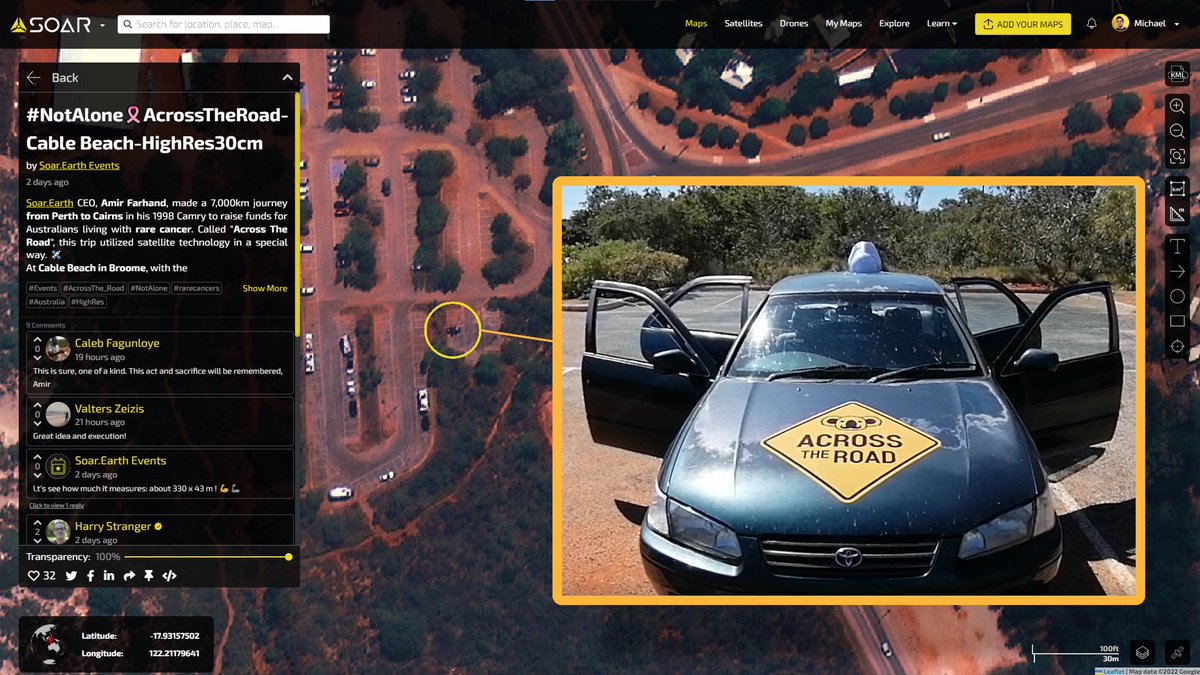Select the ruler distance measurement tool
This screenshot has width=1200, height=675.
pos(1177,214)
